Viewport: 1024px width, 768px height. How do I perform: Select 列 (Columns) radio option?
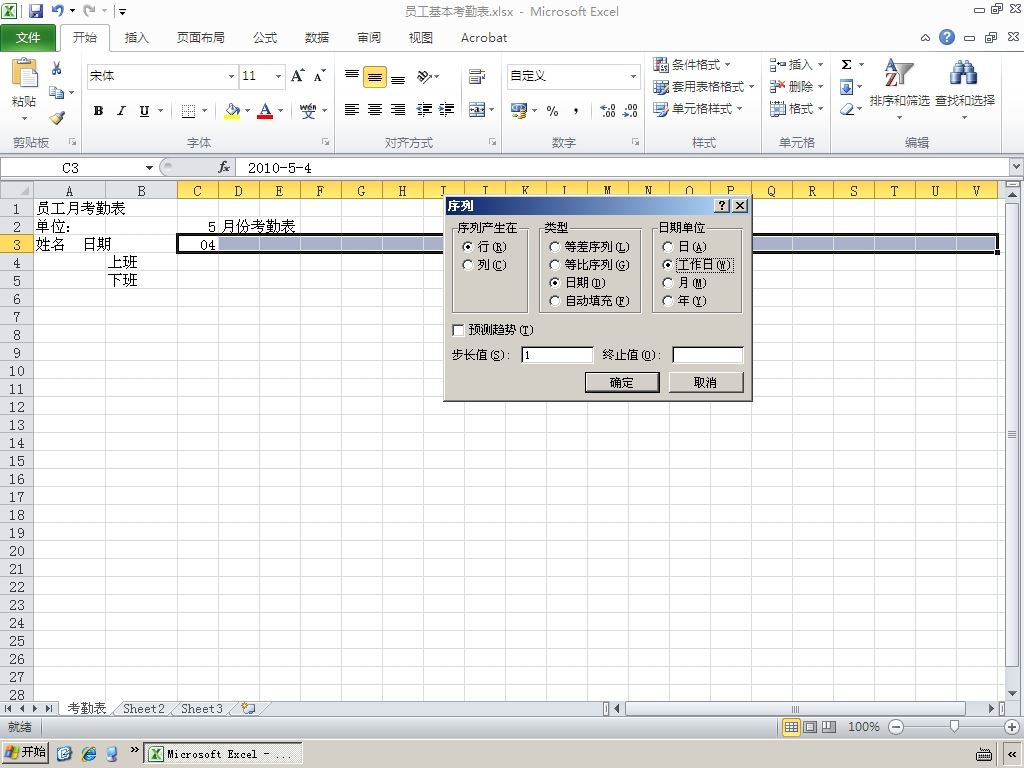point(468,264)
